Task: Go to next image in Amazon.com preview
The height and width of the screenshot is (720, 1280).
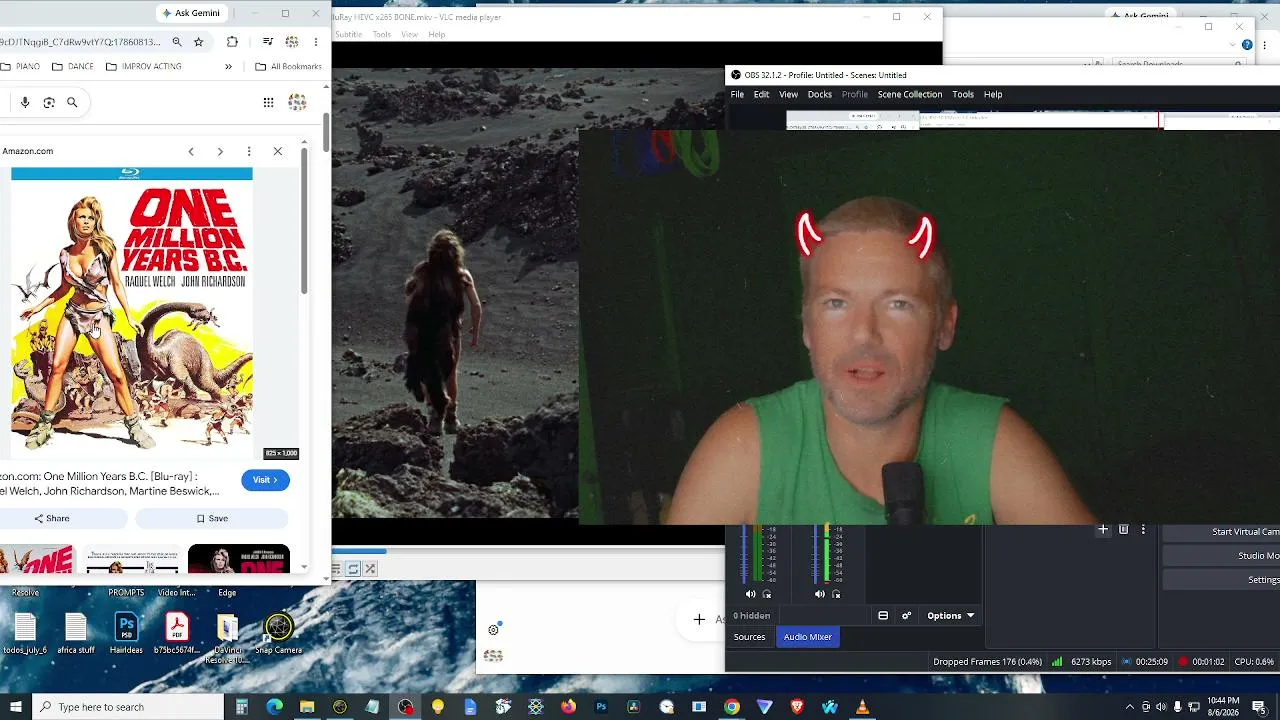Action: click(220, 151)
